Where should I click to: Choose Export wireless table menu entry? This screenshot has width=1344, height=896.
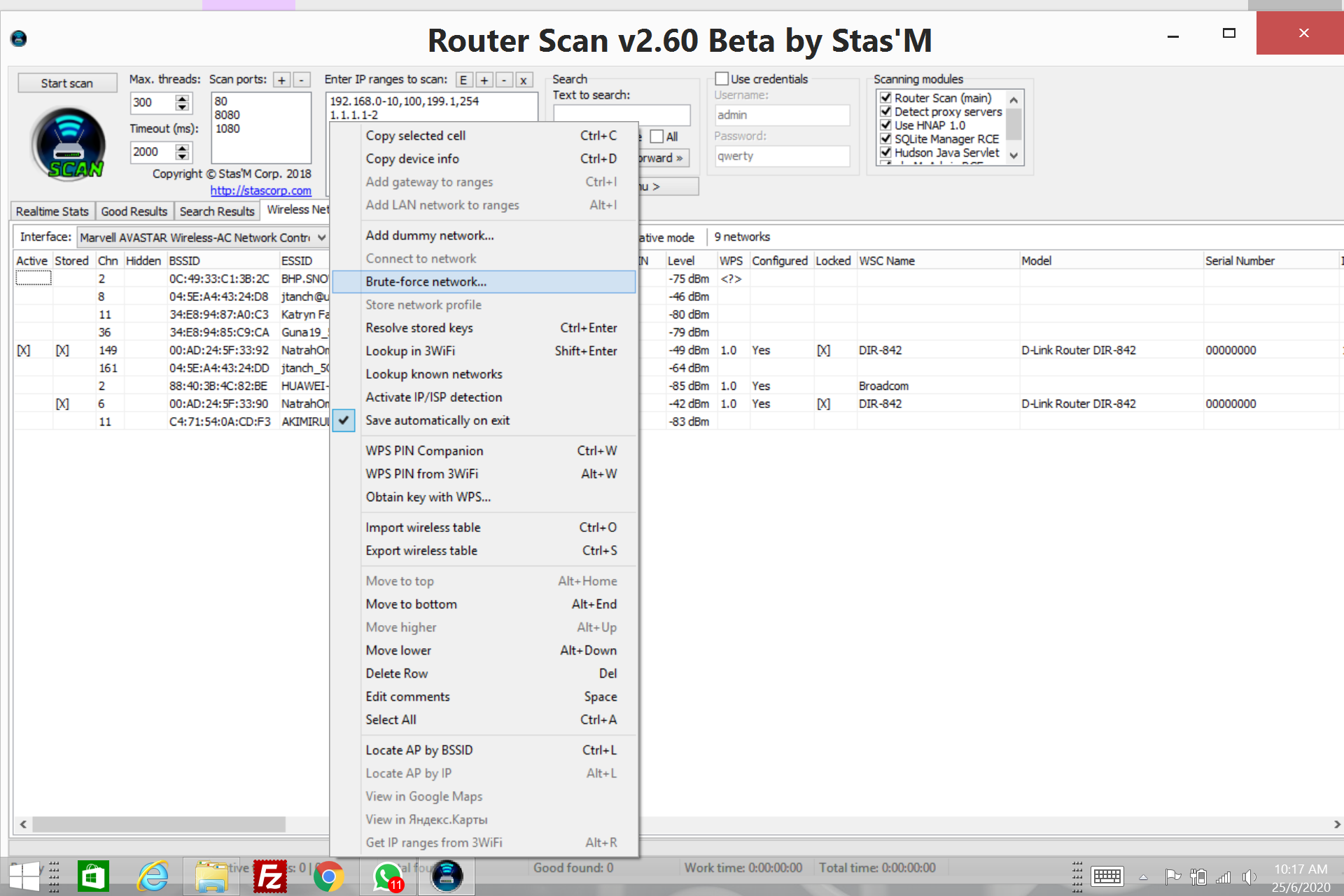(x=484, y=551)
